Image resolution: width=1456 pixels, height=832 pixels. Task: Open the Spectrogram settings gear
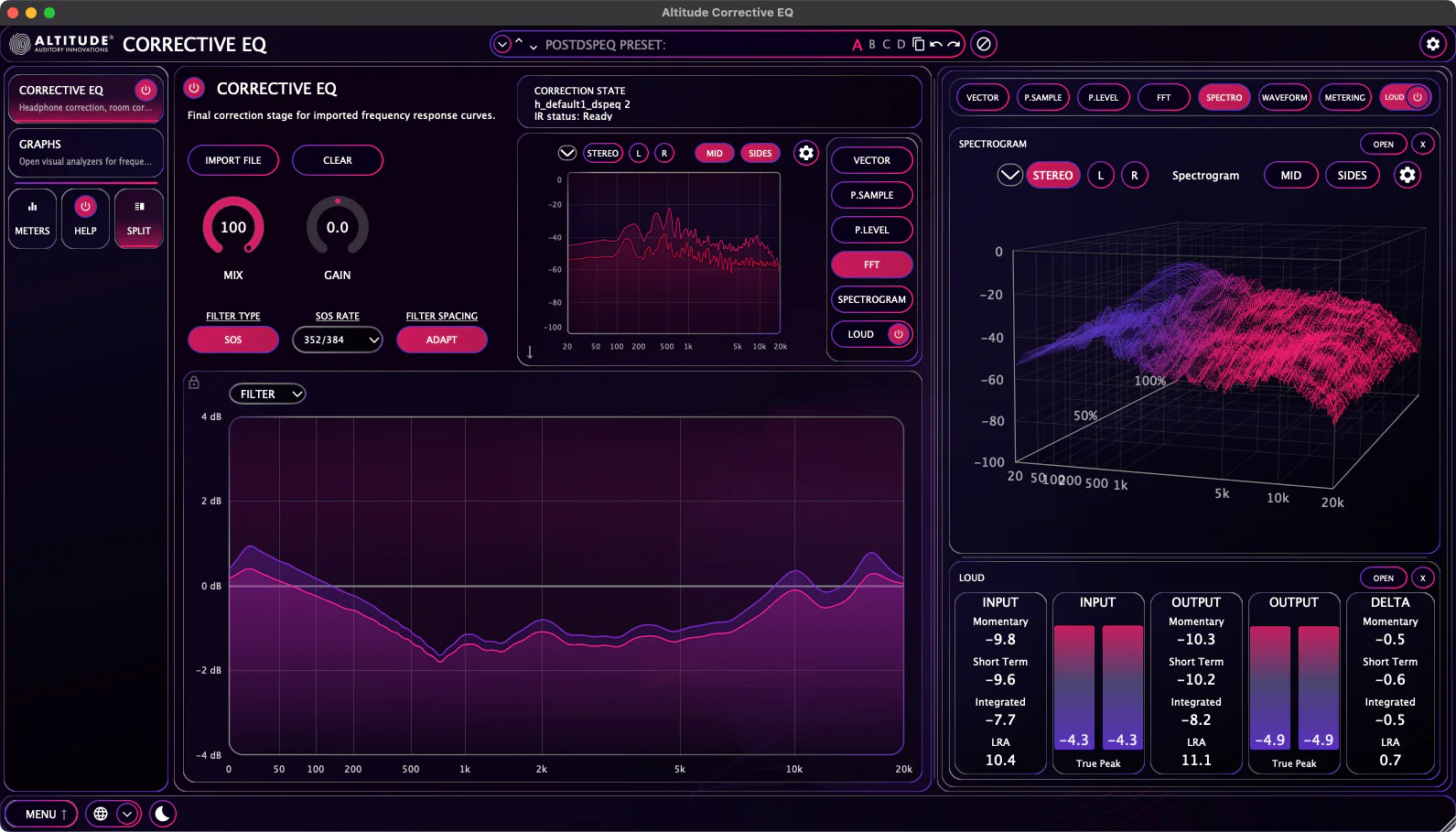tap(1407, 175)
